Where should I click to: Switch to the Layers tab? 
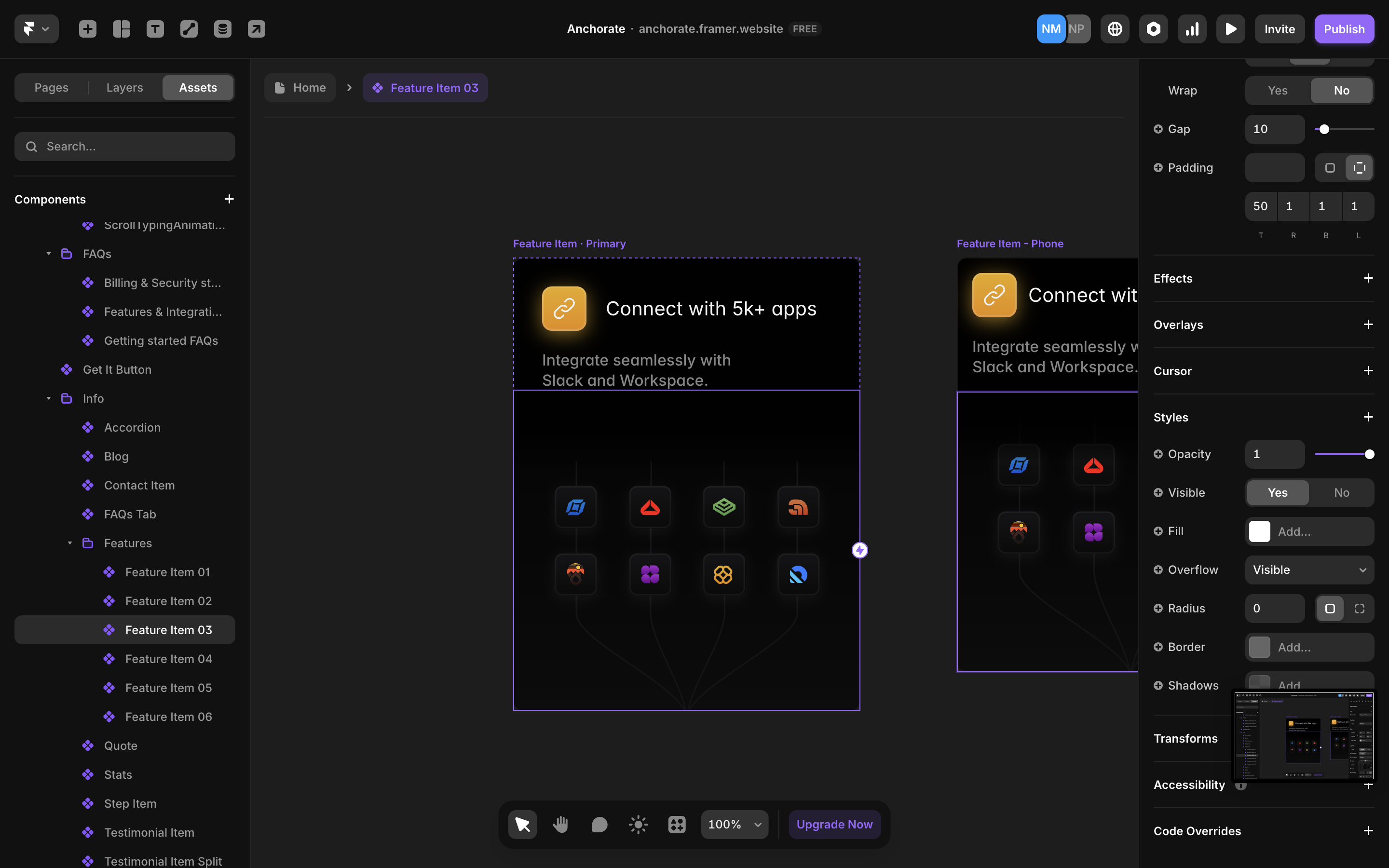tap(124, 87)
